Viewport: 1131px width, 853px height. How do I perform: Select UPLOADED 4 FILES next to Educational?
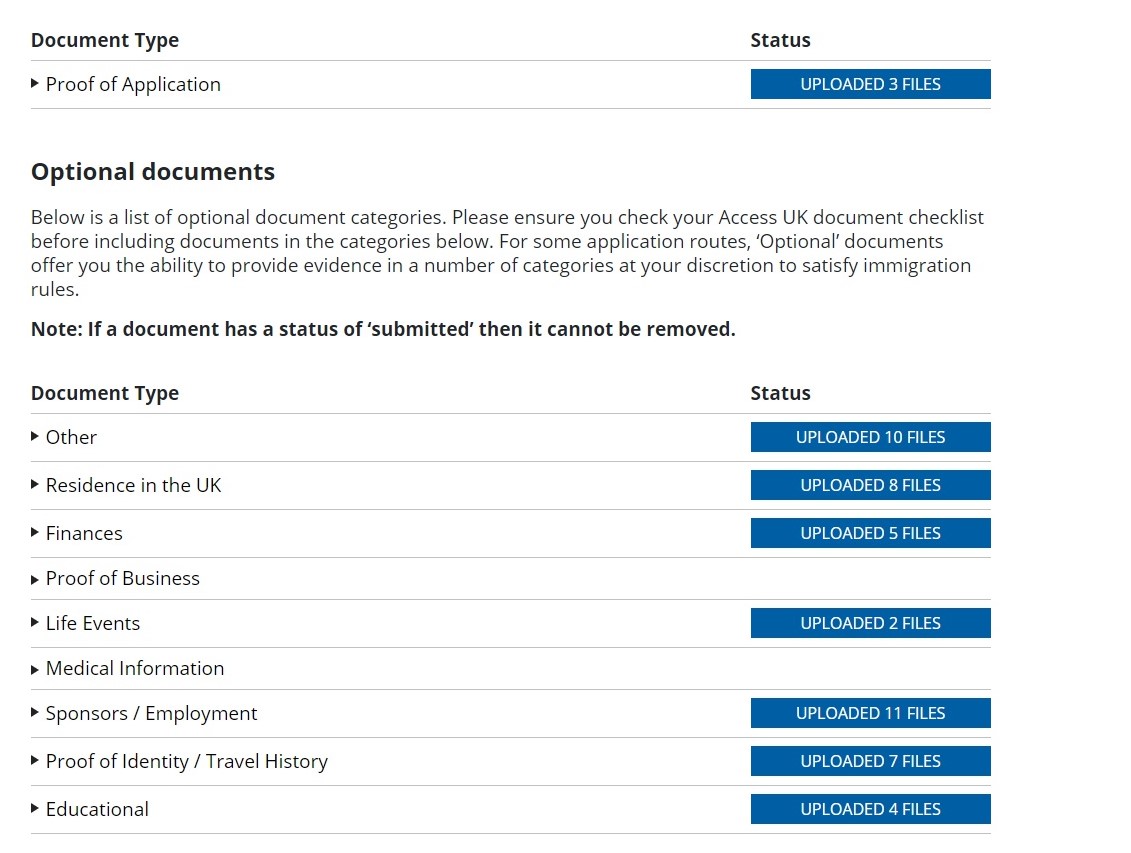point(870,809)
